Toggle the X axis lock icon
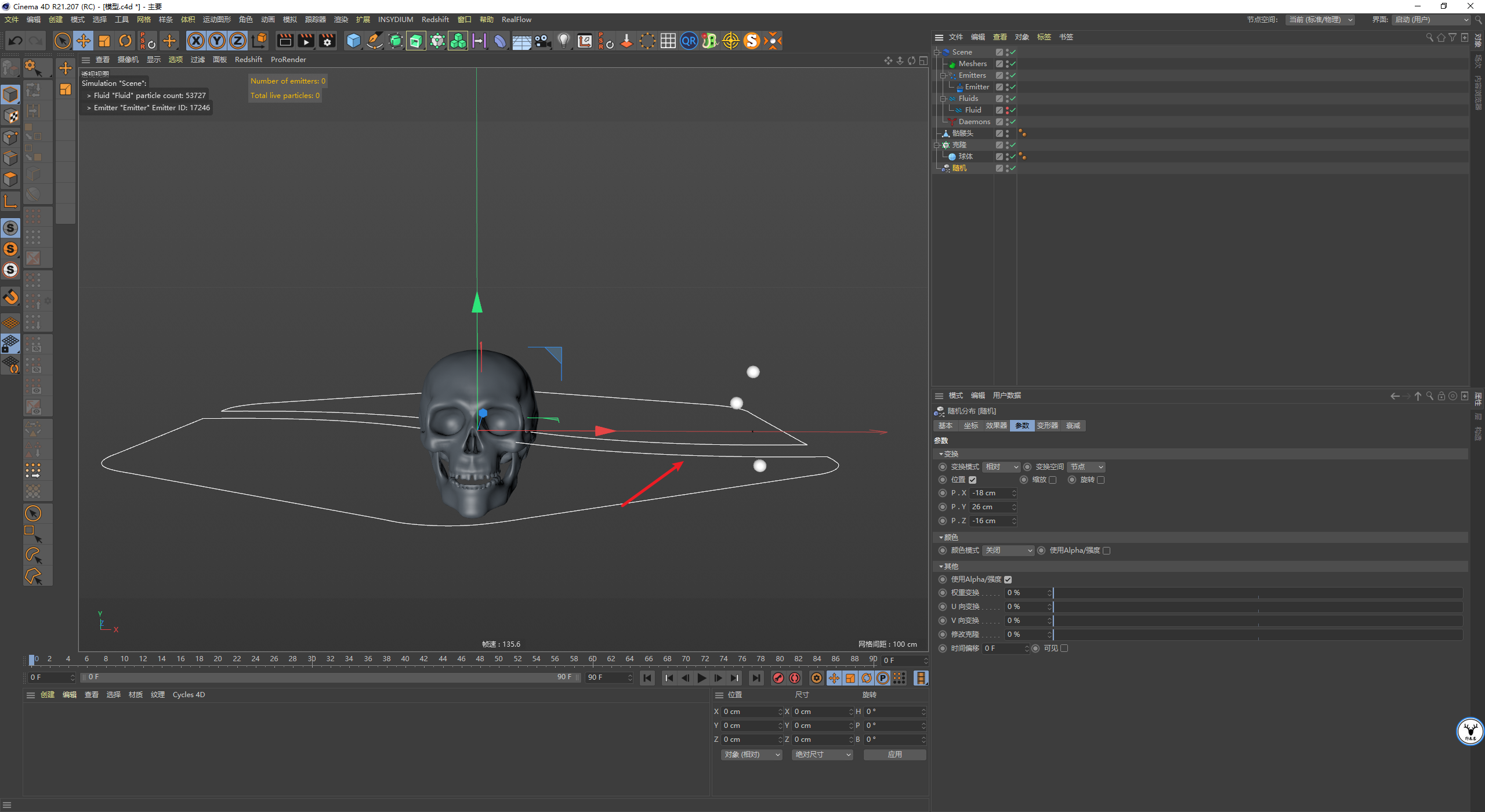This screenshot has height=812, width=1485. [x=196, y=41]
